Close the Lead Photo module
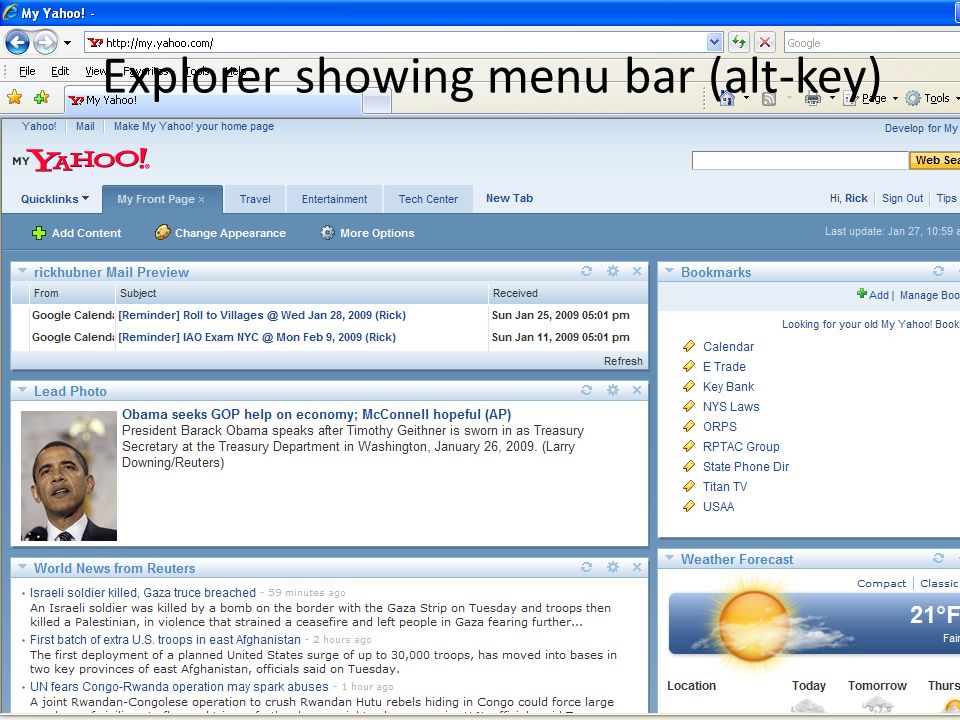Image resolution: width=960 pixels, height=720 pixels. point(637,390)
